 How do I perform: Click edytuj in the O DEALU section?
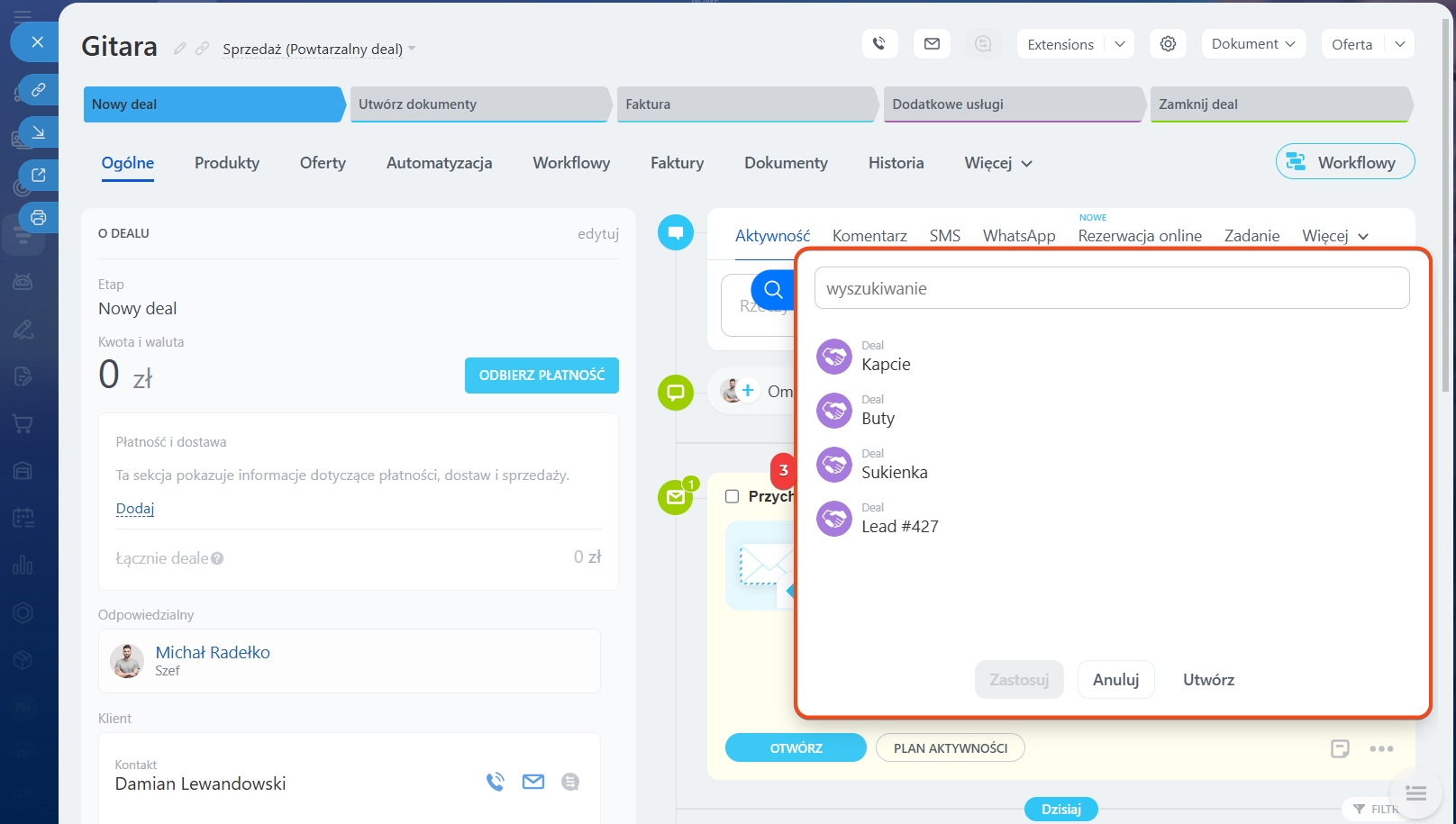pyautogui.click(x=598, y=234)
